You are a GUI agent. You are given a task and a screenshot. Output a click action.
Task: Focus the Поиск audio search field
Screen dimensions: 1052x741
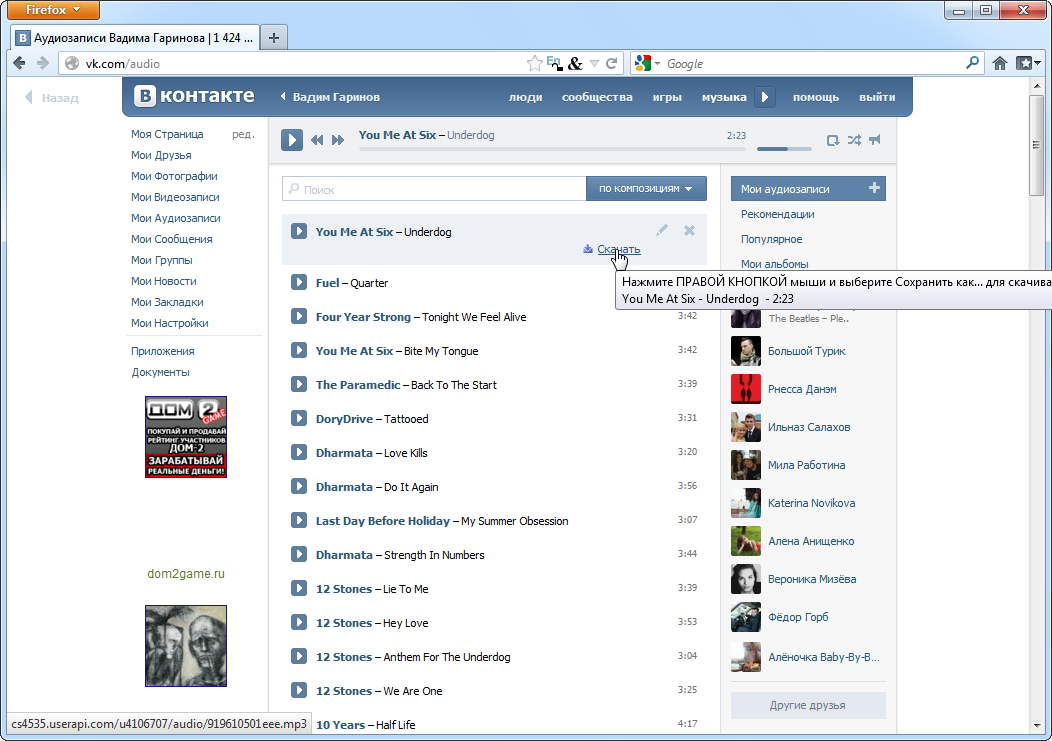[x=434, y=189]
